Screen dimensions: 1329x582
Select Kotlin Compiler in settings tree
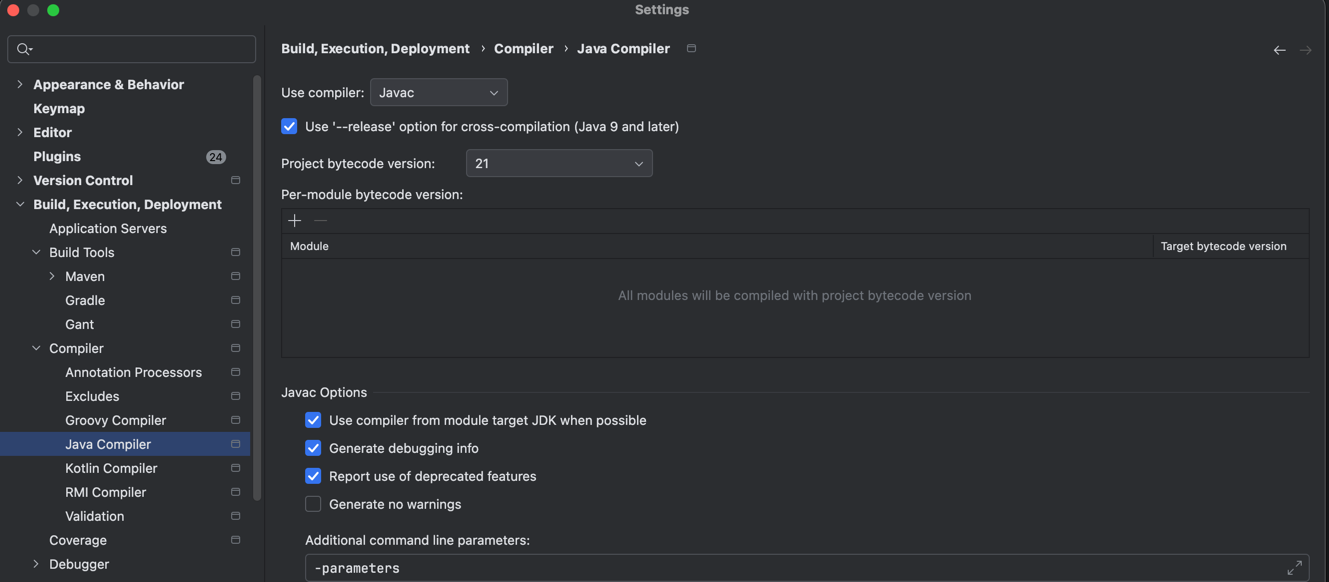(111, 469)
